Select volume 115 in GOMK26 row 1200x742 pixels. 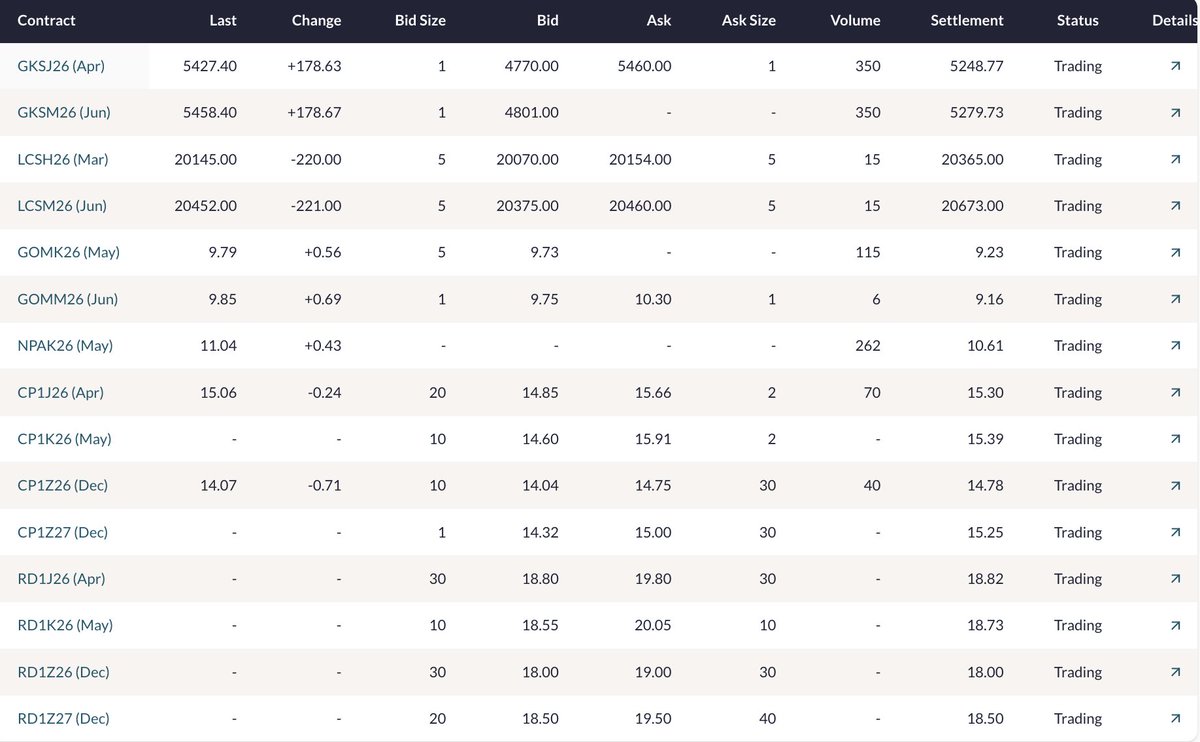868,252
